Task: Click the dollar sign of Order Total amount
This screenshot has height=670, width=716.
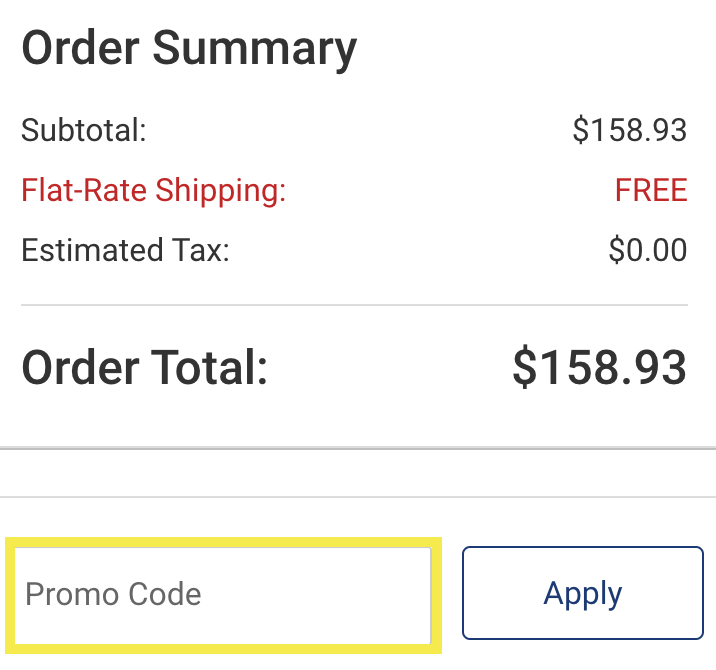Action: tap(525, 368)
